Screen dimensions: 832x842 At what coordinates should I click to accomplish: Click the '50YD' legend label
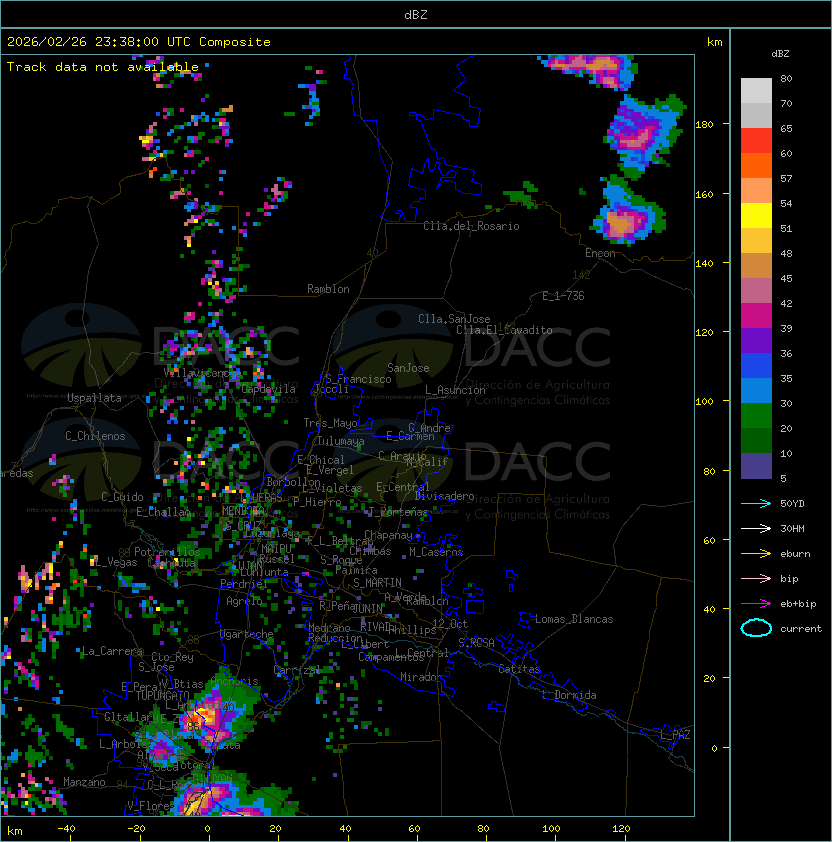(792, 504)
